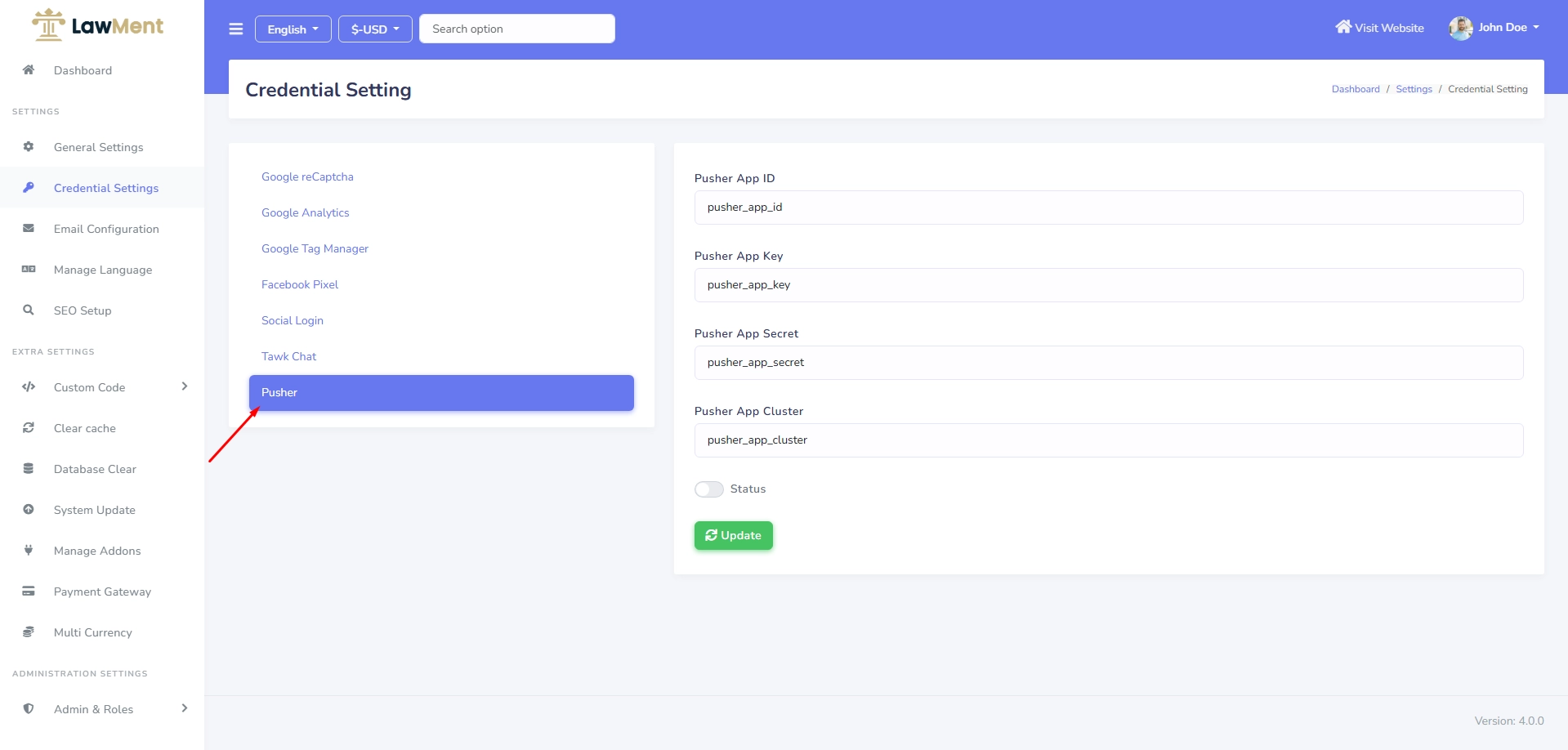Click the Credential Settings key icon

(29, 188)
